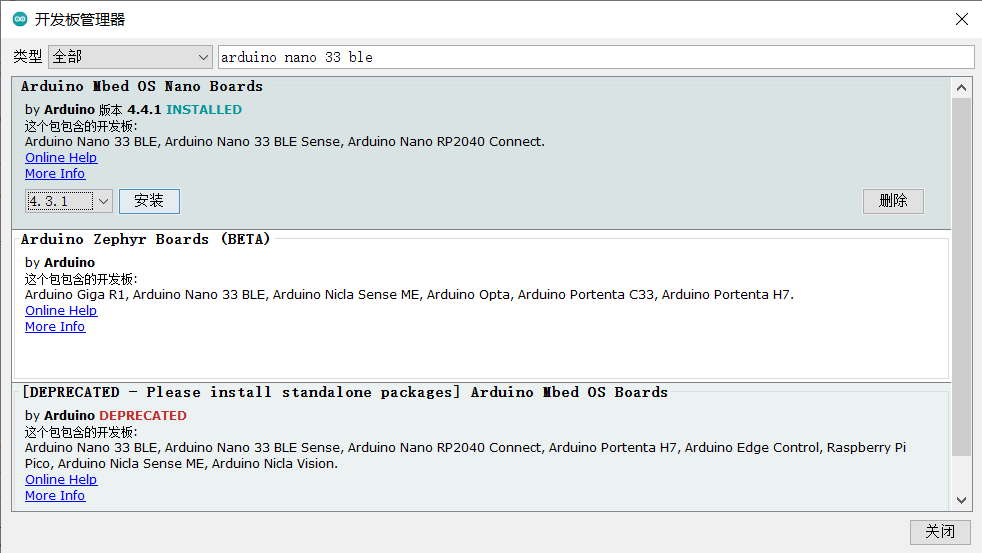Click the Zephyr board list starting Arduino Giga R1
Image resolution: width=982 pixels, height=553 pixels.
409,294
